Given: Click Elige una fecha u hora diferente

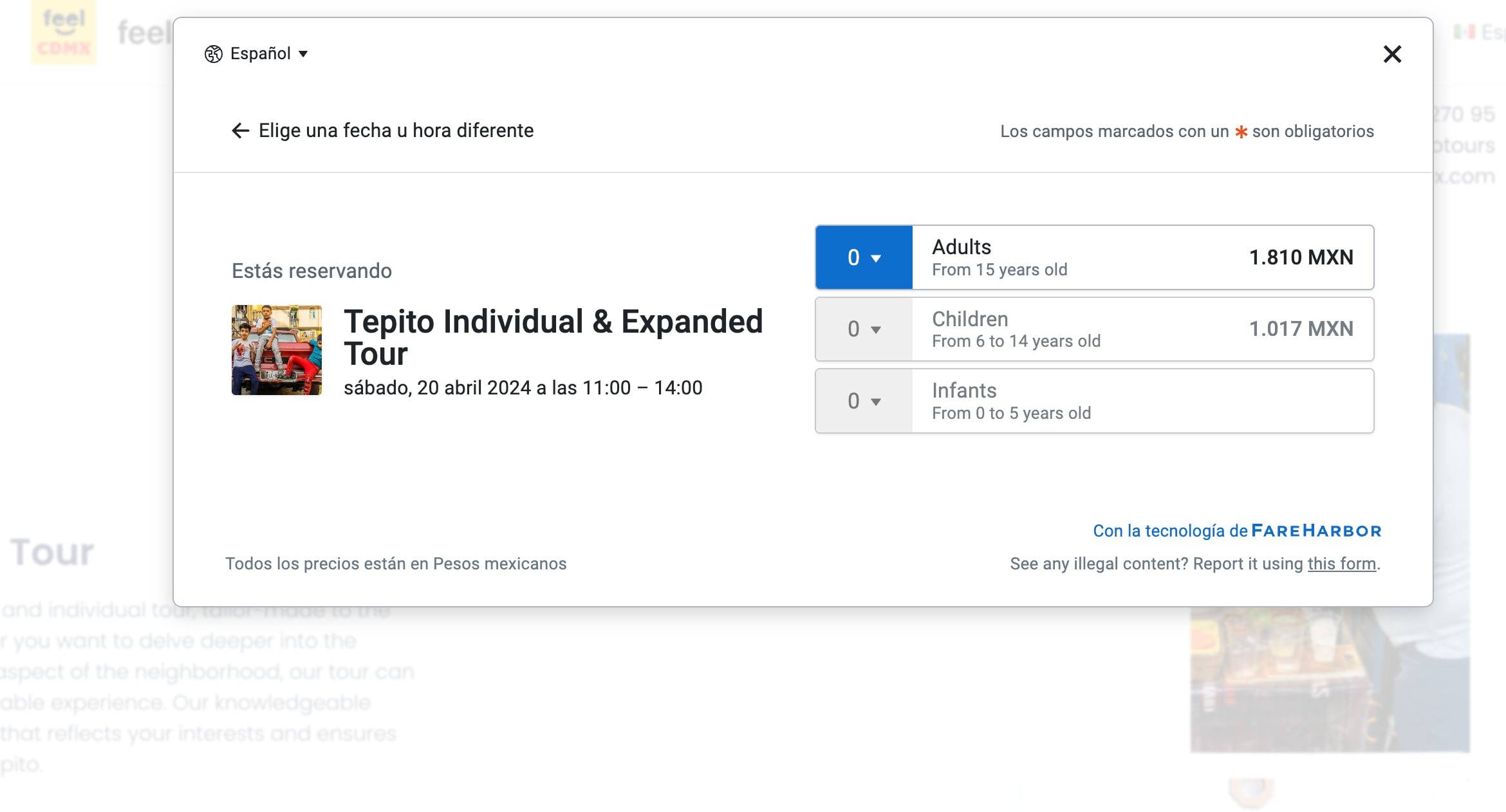Looking at the screenshot, I should click(x=396, y=131).
